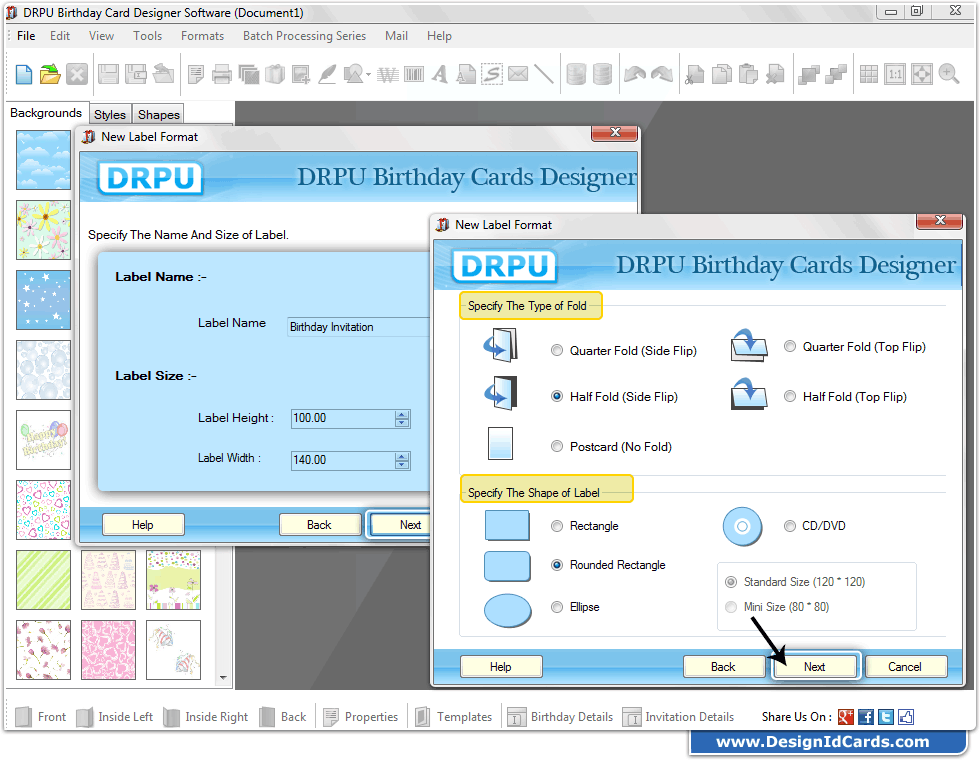Open the Templates bottom tab
The height and width of the screenshot is (760, 980).
(x=454, y=717)
